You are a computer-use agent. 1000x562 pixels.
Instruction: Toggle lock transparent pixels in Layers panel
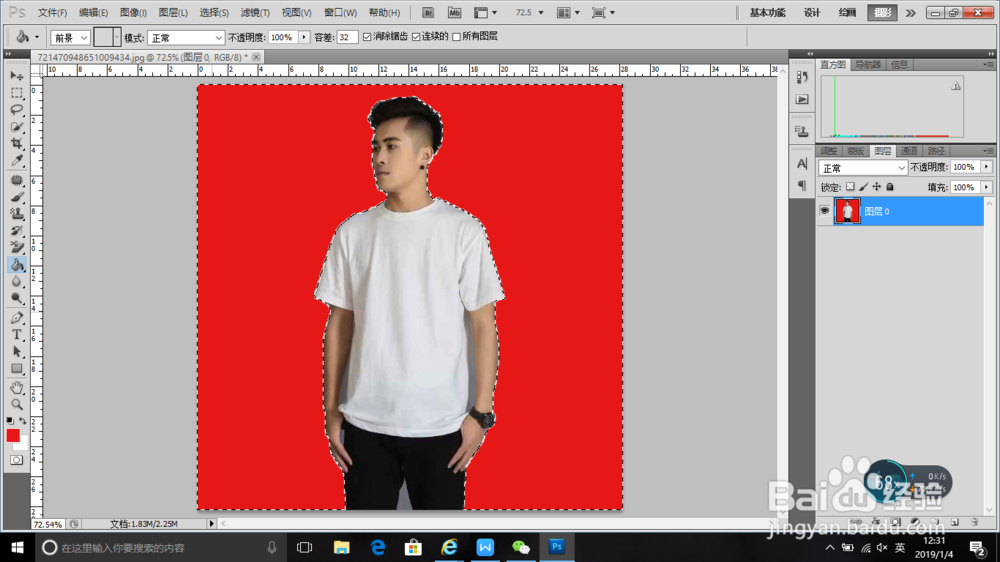coord(850,187)
